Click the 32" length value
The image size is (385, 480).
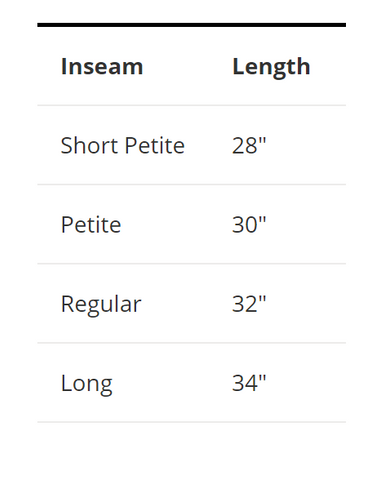249,304
